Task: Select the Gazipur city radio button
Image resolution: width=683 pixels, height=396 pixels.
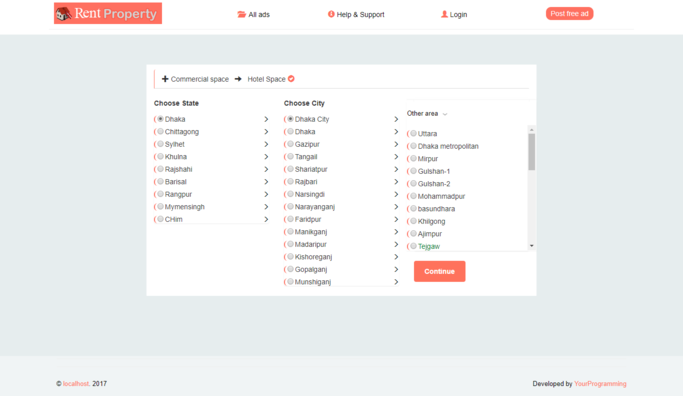Action: tap(290, 144)
